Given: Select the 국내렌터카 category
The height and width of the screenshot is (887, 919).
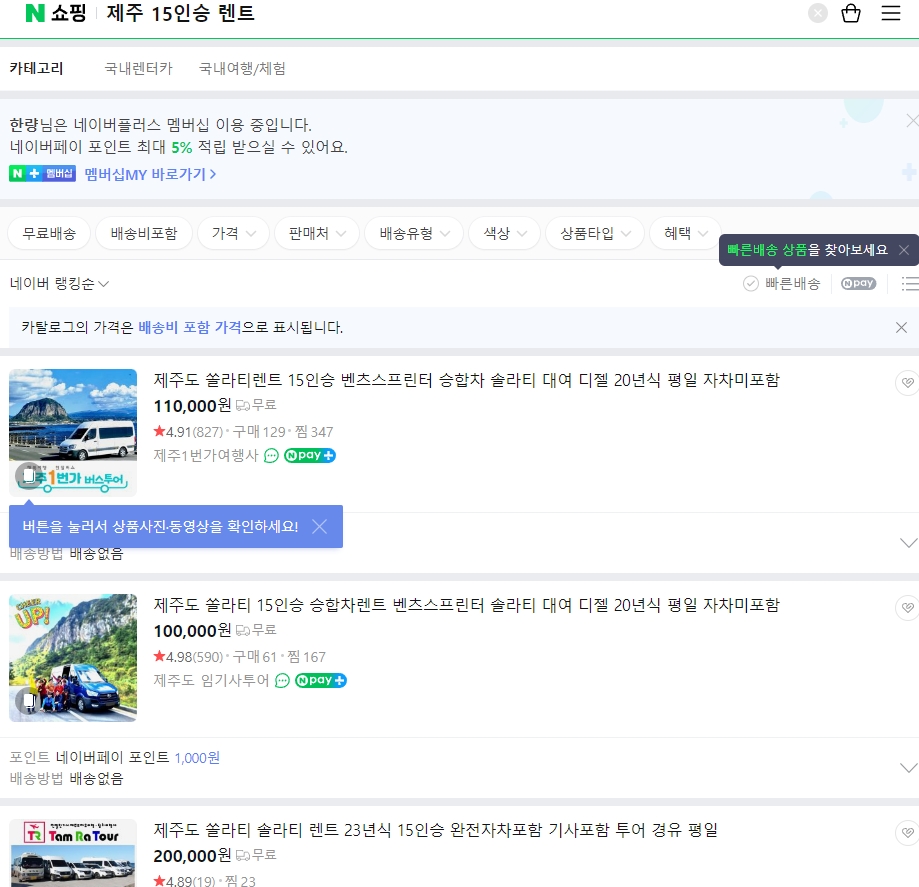Looking at the screenshot, I should point(138,68).
